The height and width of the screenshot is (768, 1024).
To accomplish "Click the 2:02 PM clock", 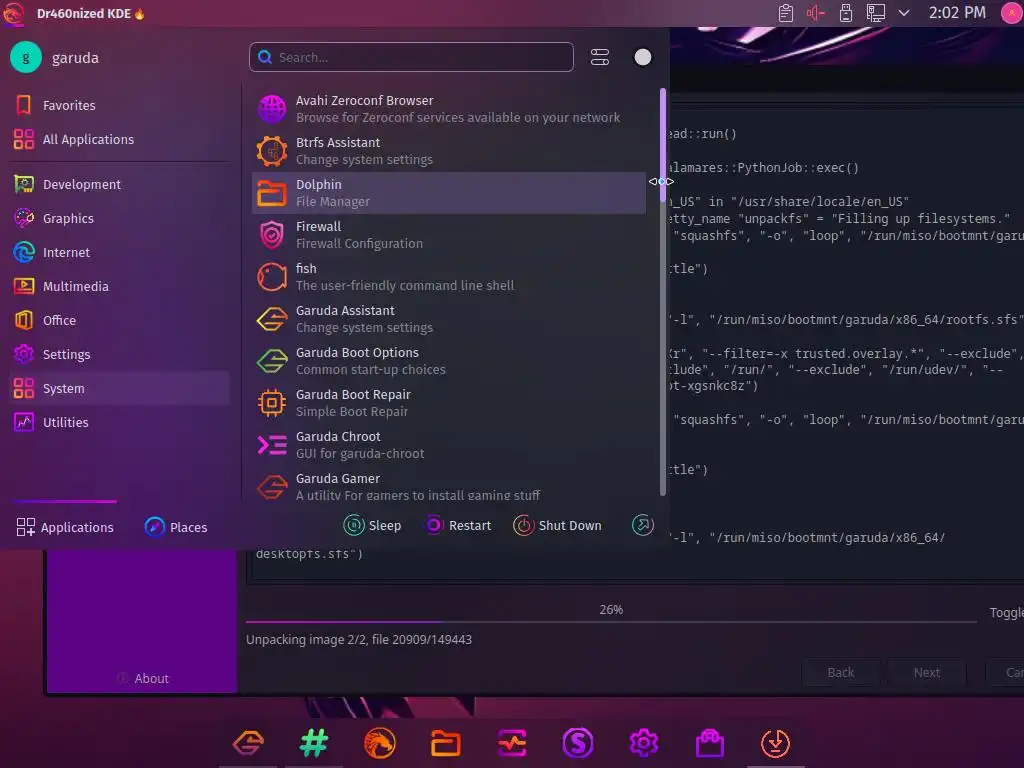I will (x=957, y=12).
